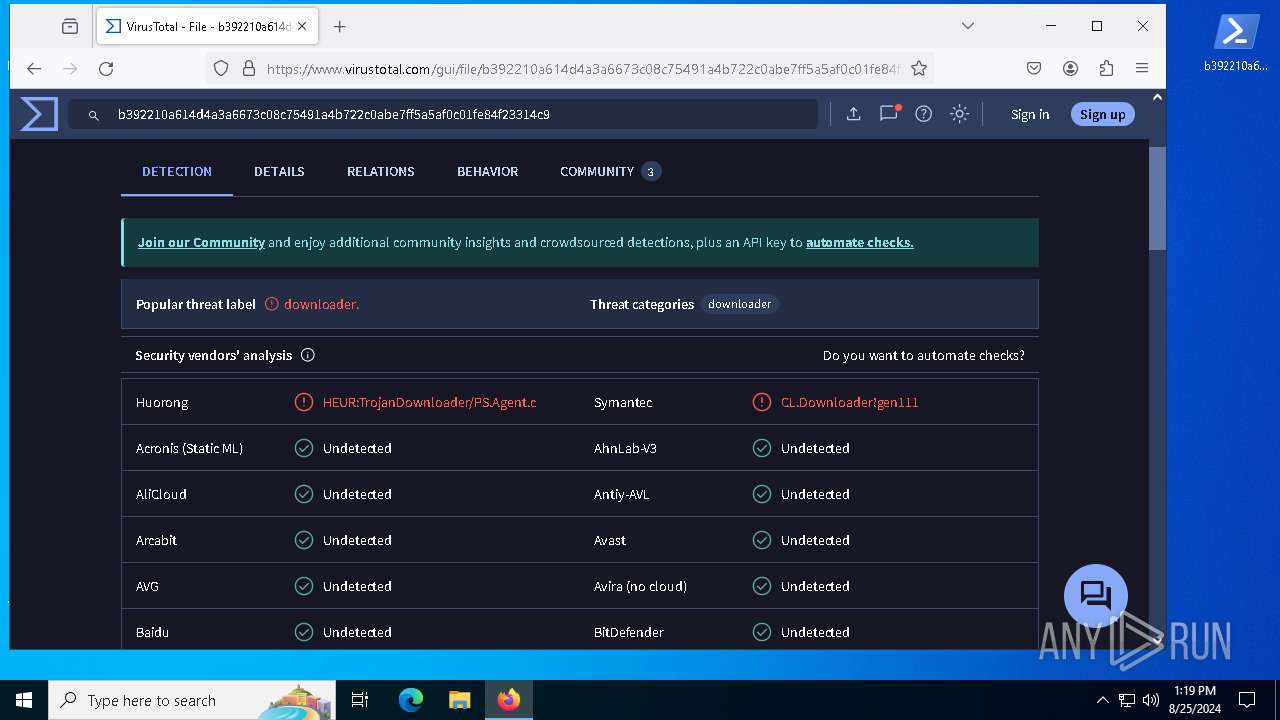Click the taskbar search box
Image resolution: width=1280 pixels, height=720 pixels.
pyautogui.click(x=192, y=700)
